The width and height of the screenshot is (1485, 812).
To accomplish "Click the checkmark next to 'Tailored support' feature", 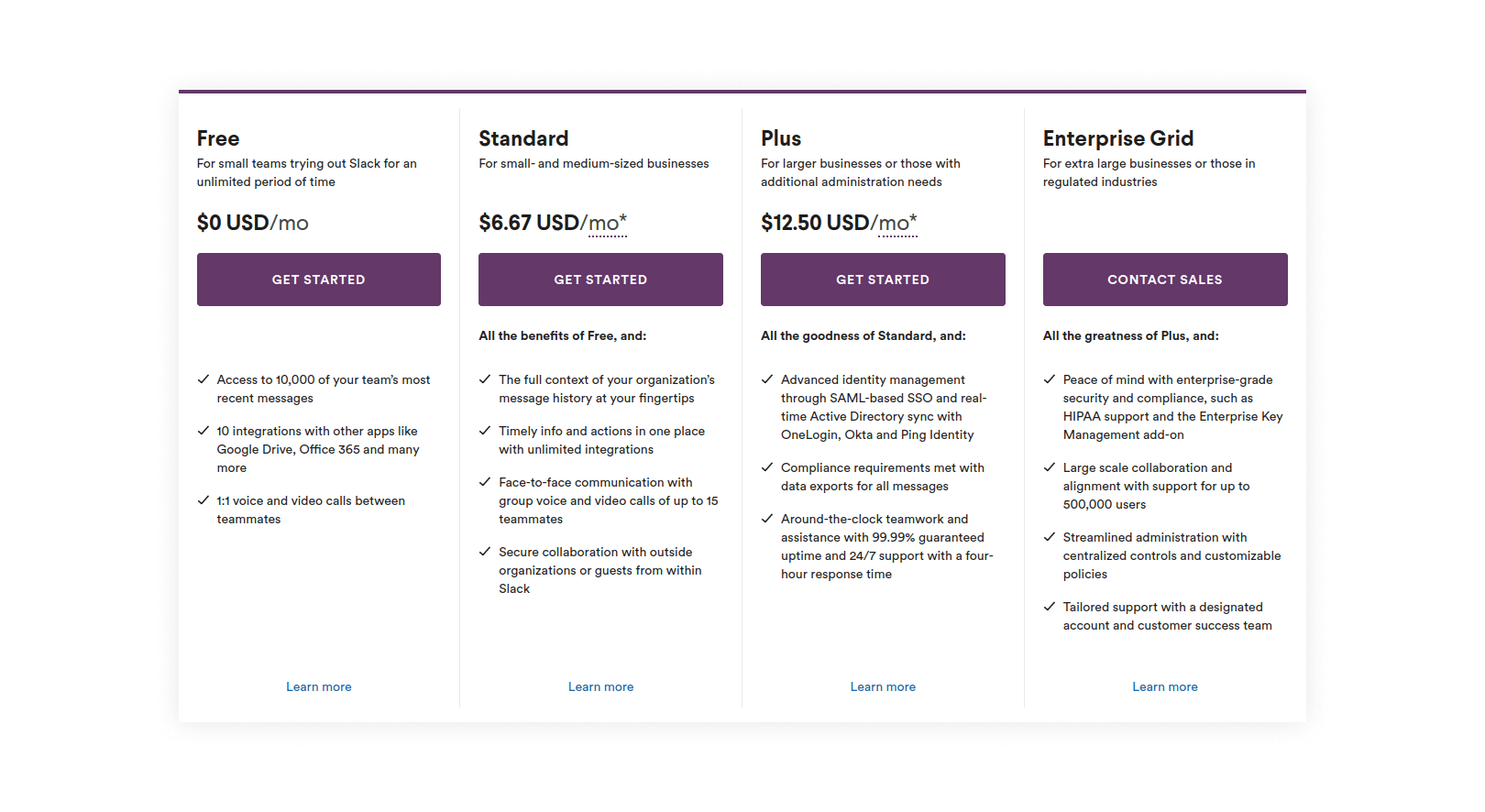I will tap(1050, 607).
